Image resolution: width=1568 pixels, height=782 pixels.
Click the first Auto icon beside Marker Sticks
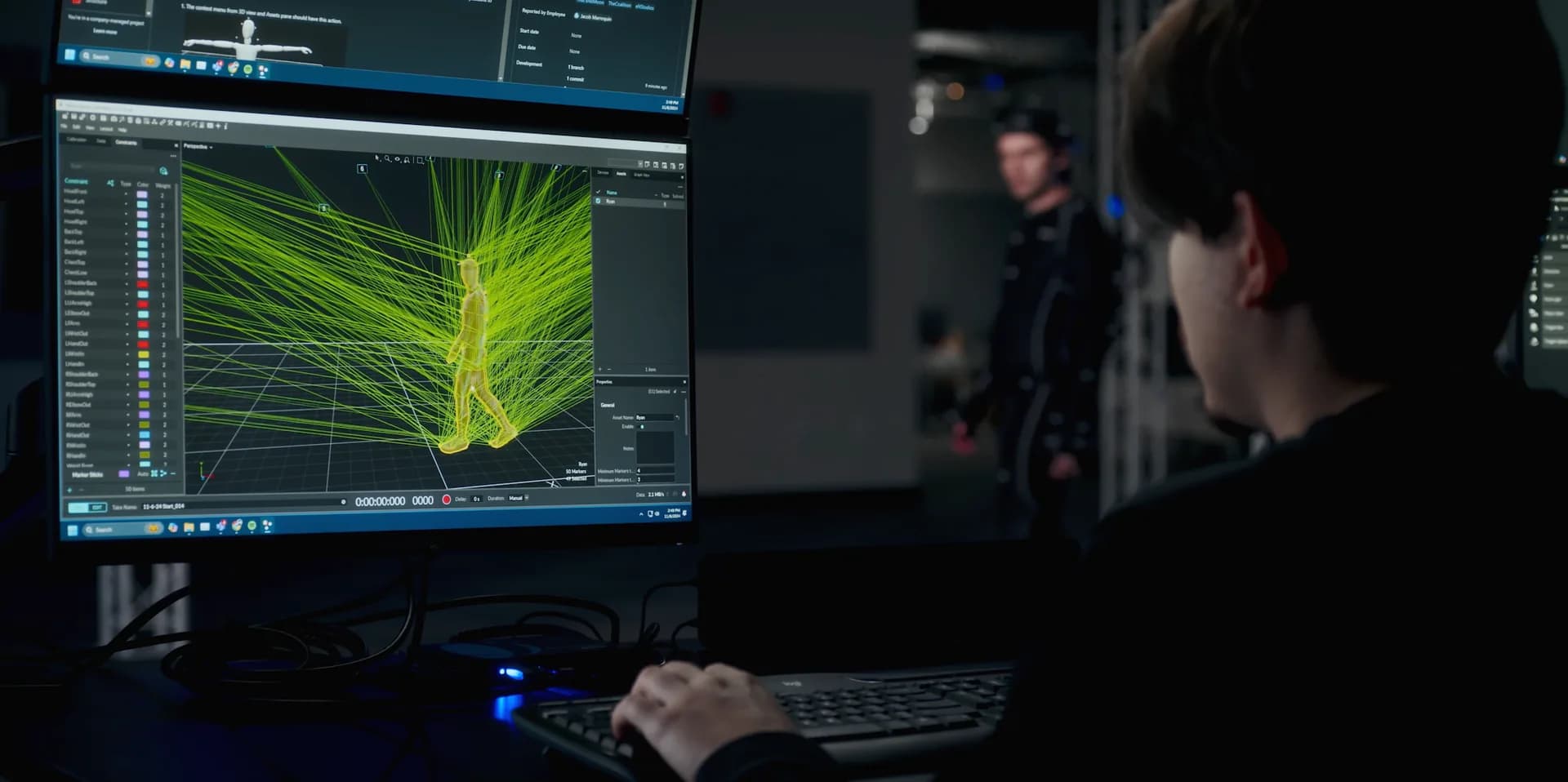pyautogui.click(x=154, y=473)
